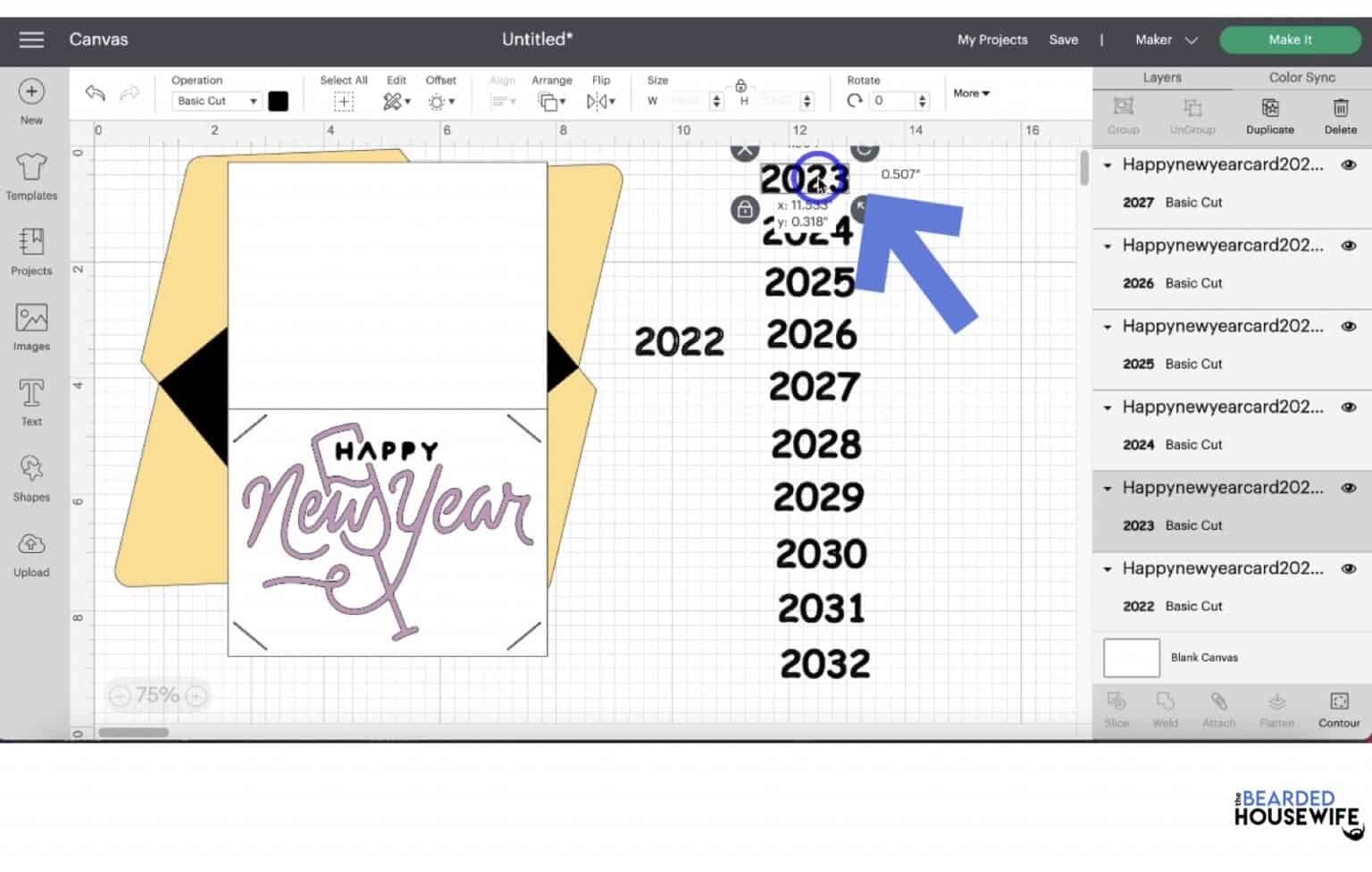
Task: Hide the 2022 Basic Cut layer
Action: point(1349,568)
